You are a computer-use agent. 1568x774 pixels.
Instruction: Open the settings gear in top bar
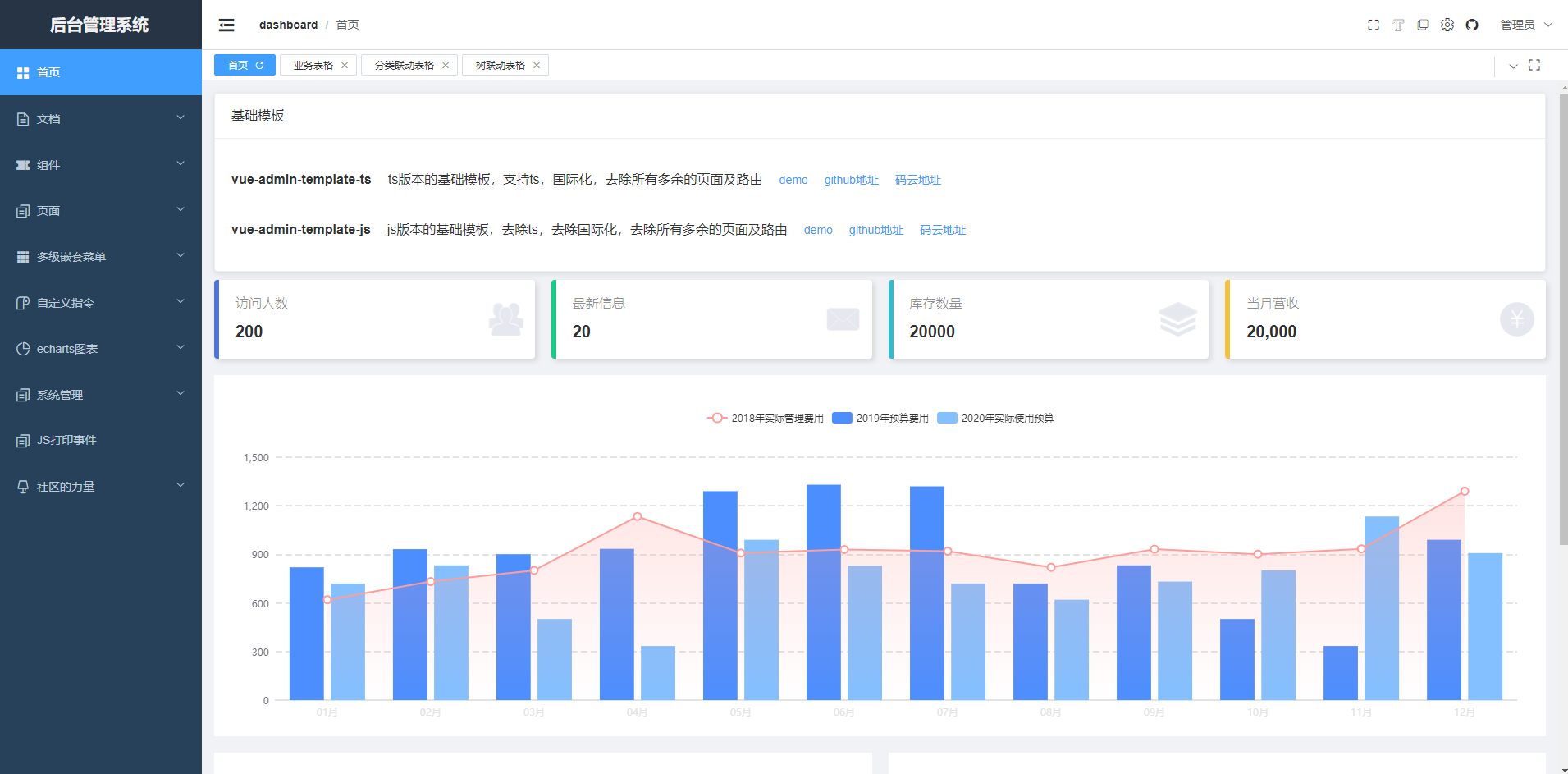pyautogui.click(x=1447, y=25)
